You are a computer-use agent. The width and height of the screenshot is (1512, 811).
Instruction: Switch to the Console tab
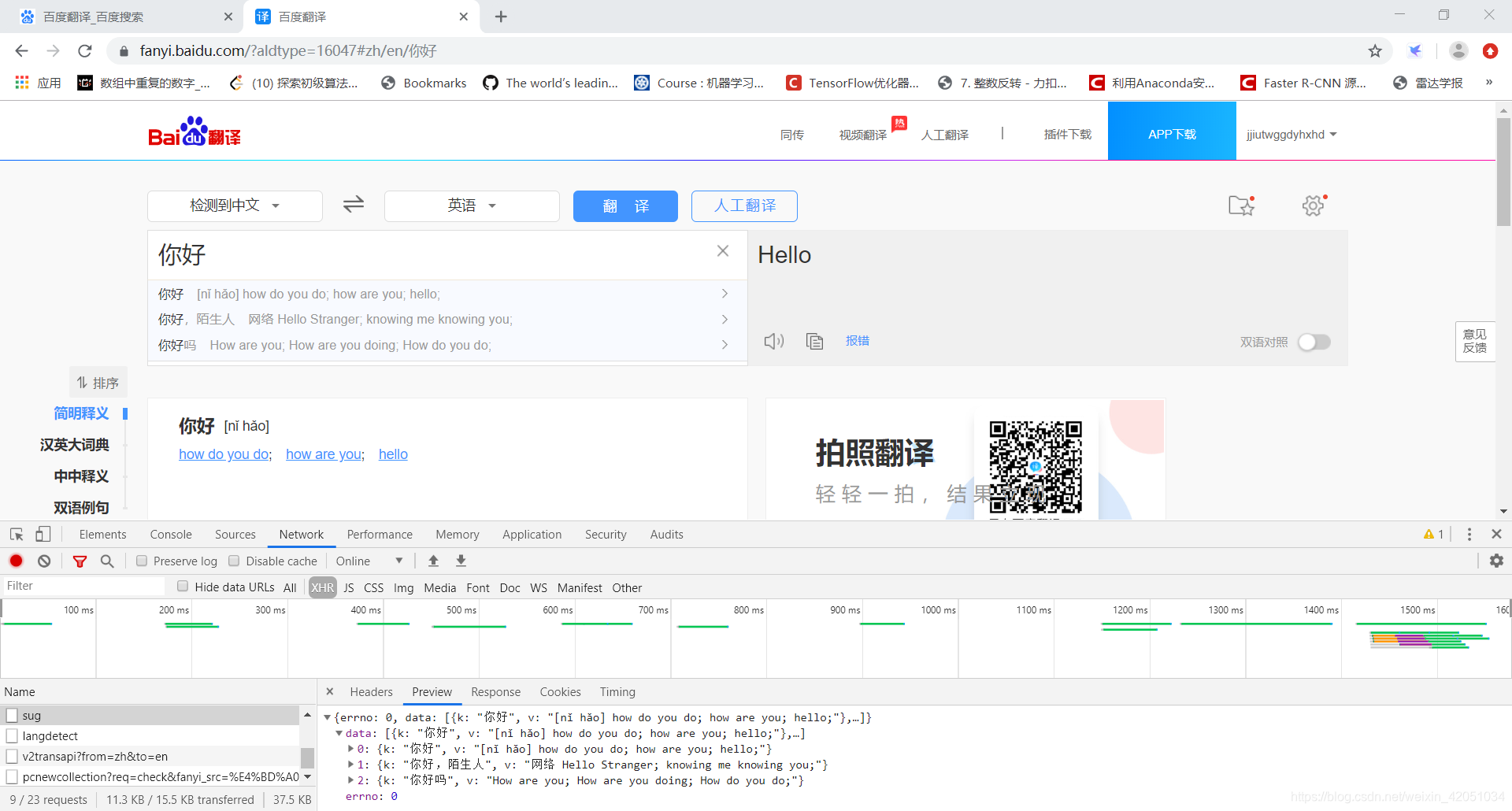171,535
